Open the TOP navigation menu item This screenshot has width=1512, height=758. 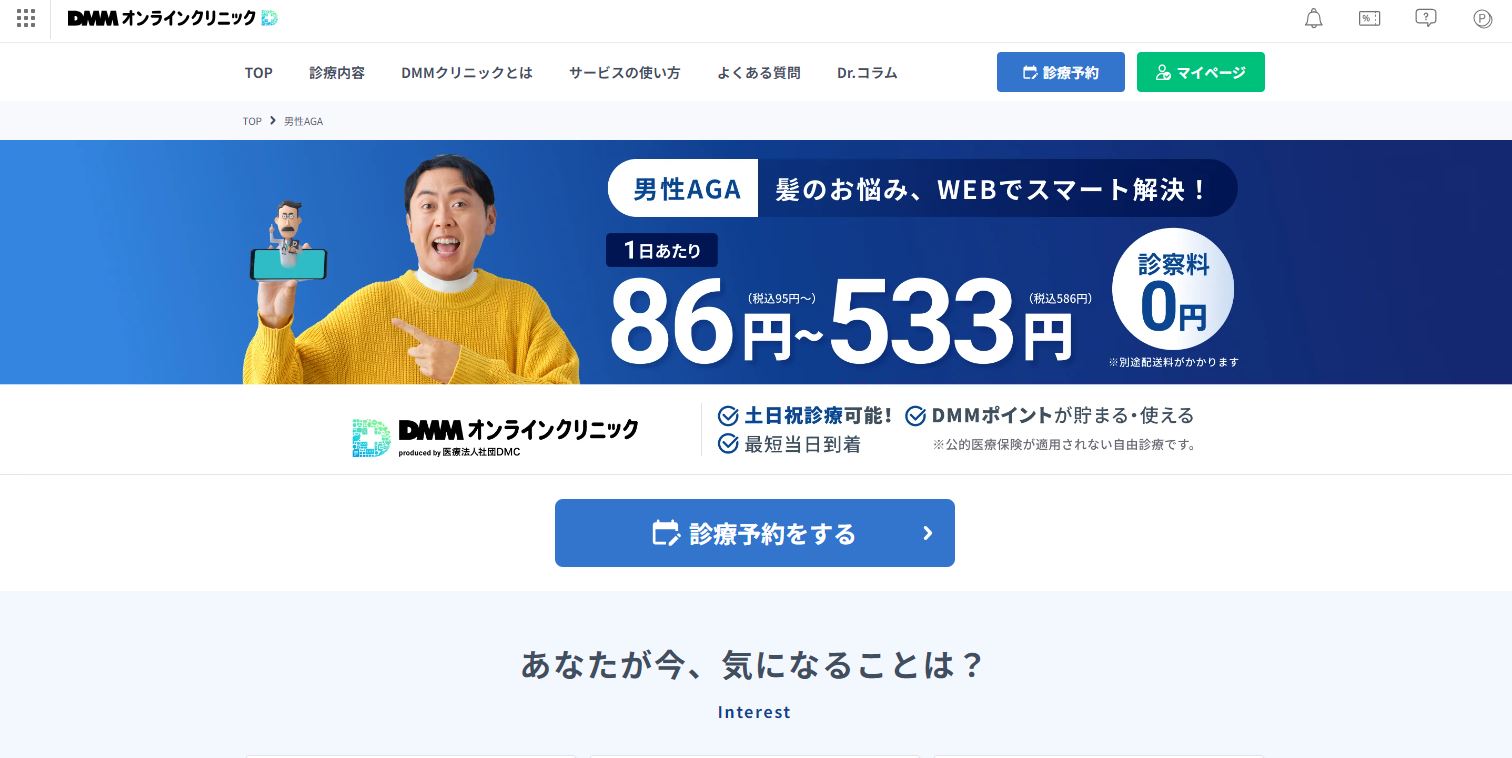click(259, 73)
